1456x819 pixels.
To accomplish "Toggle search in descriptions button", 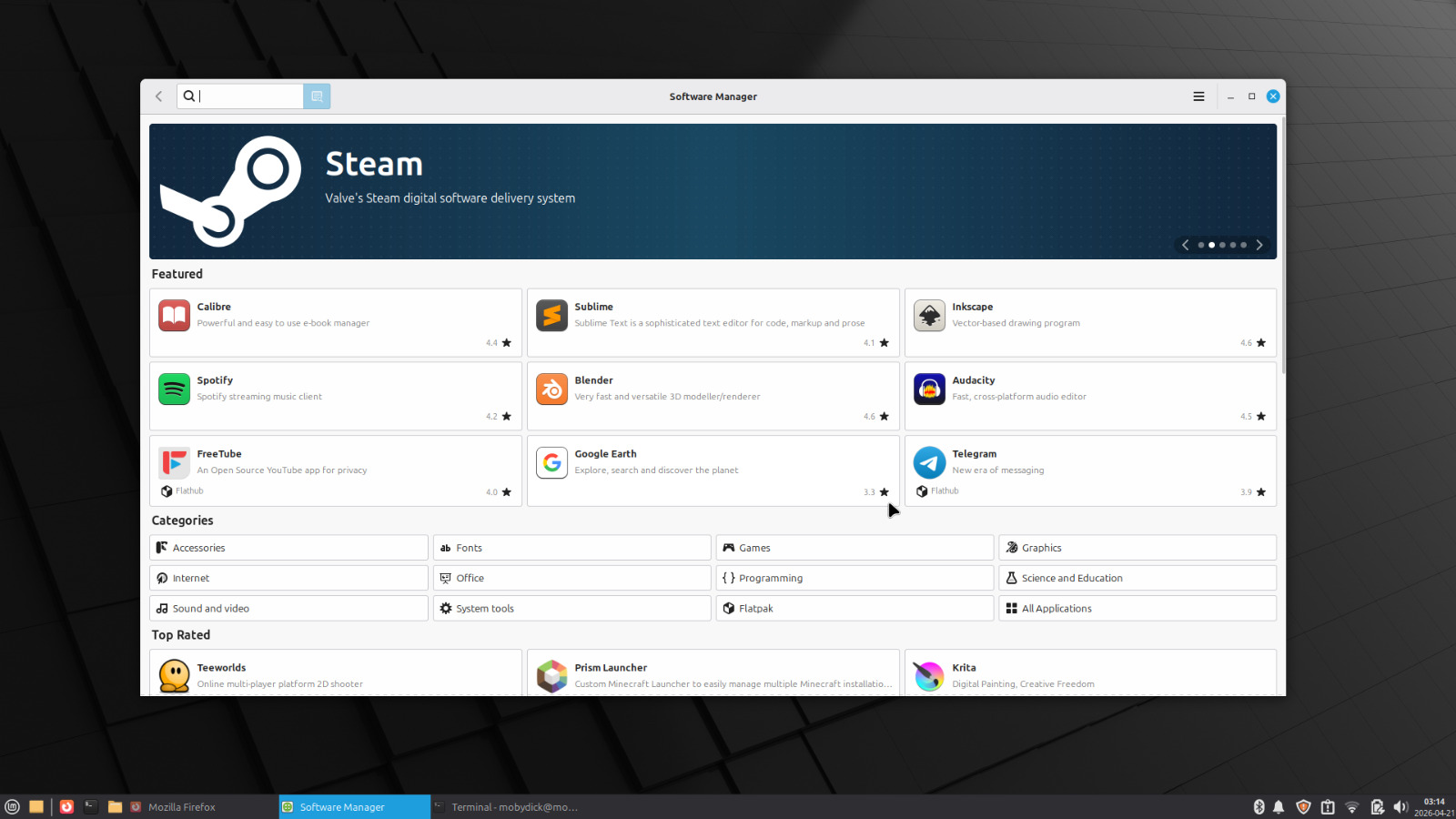I will pos(317,96).
